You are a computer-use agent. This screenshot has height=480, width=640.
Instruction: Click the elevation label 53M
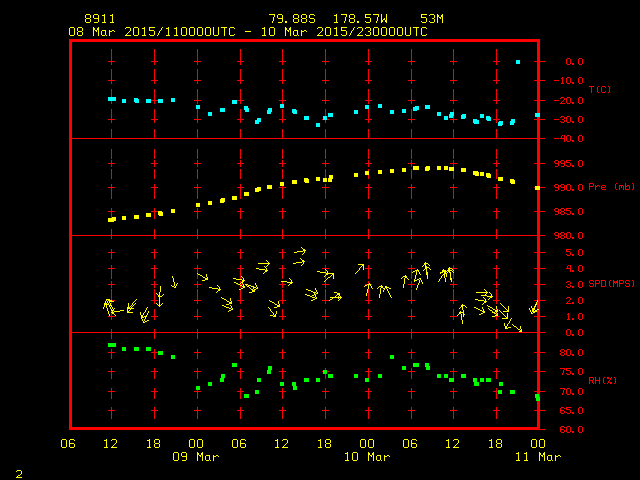click(x=432, y=19)
